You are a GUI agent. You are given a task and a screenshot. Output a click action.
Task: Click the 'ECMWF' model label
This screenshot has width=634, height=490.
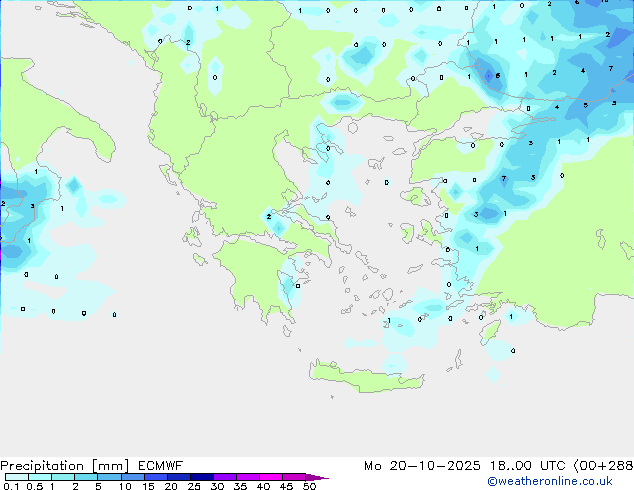click(x=161, y=466)
